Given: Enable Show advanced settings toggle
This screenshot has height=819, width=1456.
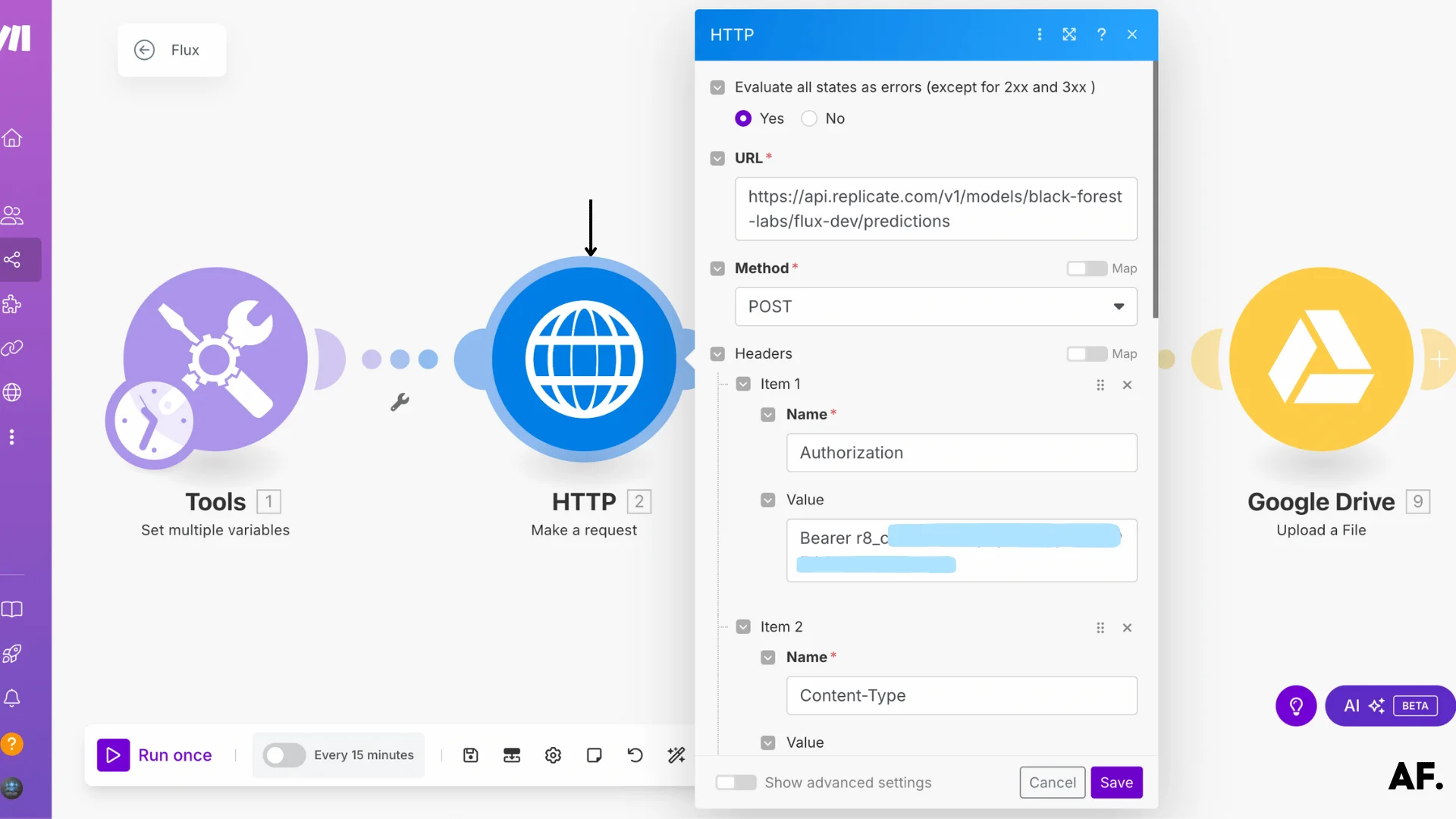Looking at the screenshot, I should pyautogui.click(x=736, y=783).
